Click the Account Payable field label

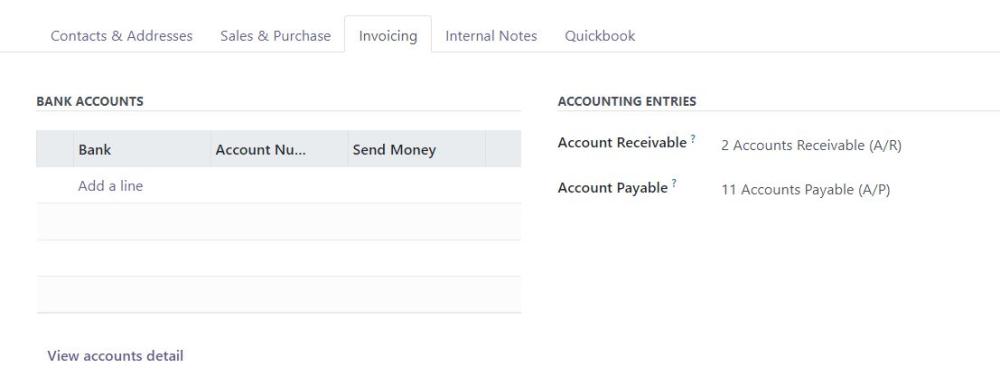(612, 188)
